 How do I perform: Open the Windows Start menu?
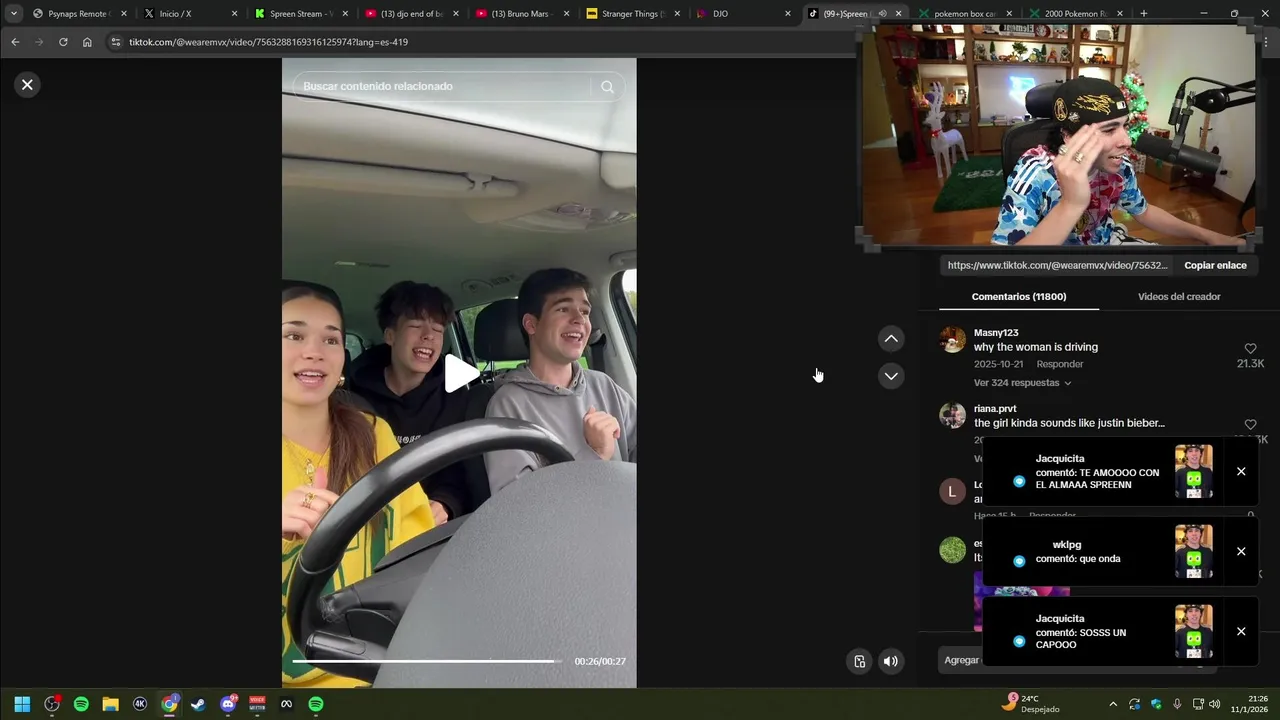(x=22, y=704)
